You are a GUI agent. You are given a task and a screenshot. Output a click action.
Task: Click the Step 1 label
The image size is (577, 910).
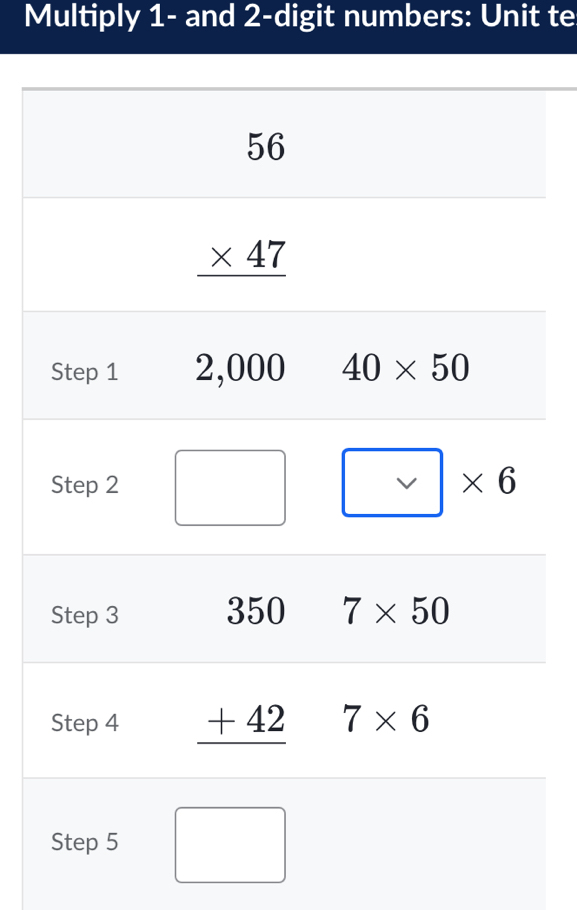tap(85, 371)
